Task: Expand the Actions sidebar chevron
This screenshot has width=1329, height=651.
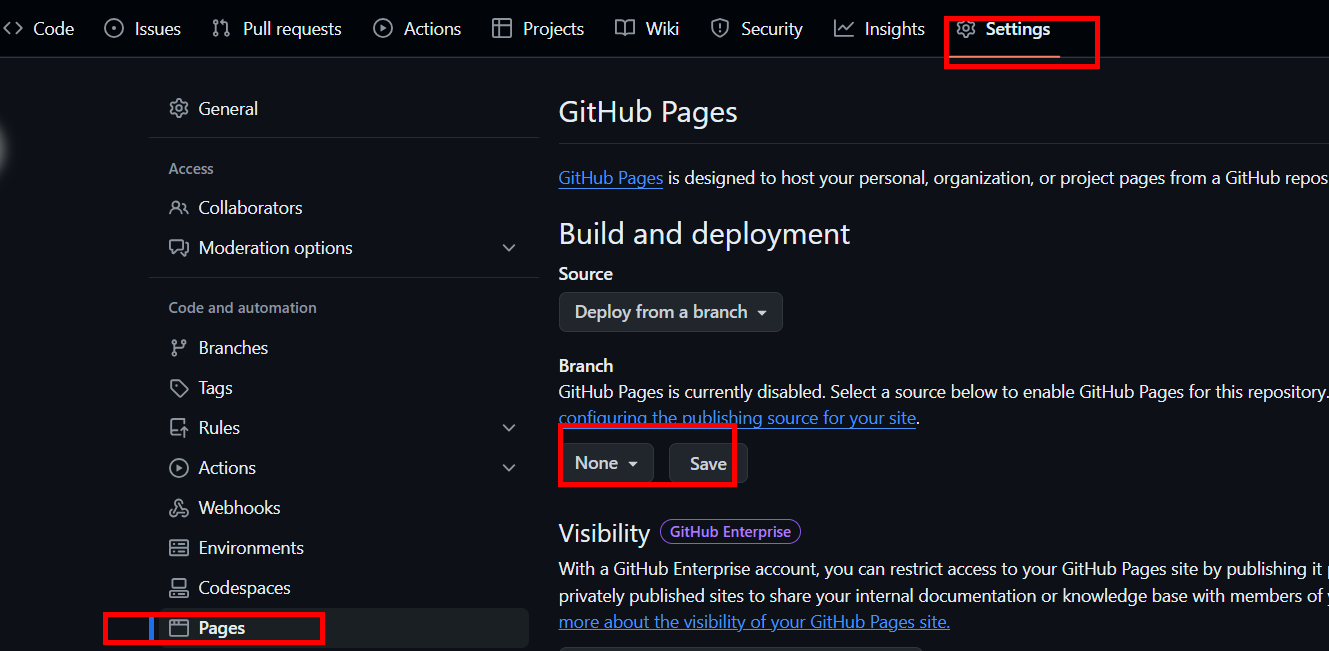Action: pos(509,468)
